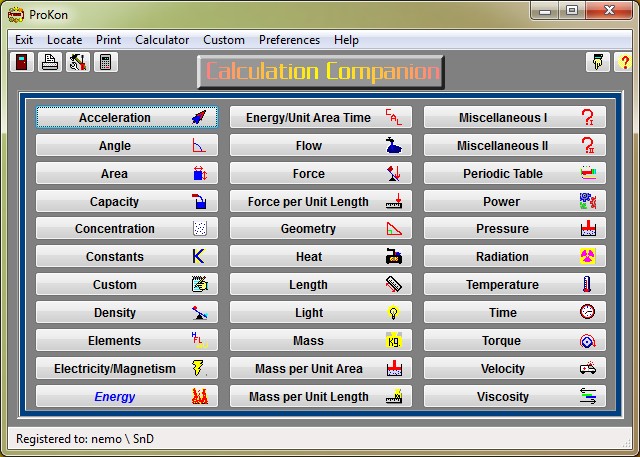Open the Energy conversion category
Image resolution: width=640 pixels, height=457 pixels.
[115, 397]
